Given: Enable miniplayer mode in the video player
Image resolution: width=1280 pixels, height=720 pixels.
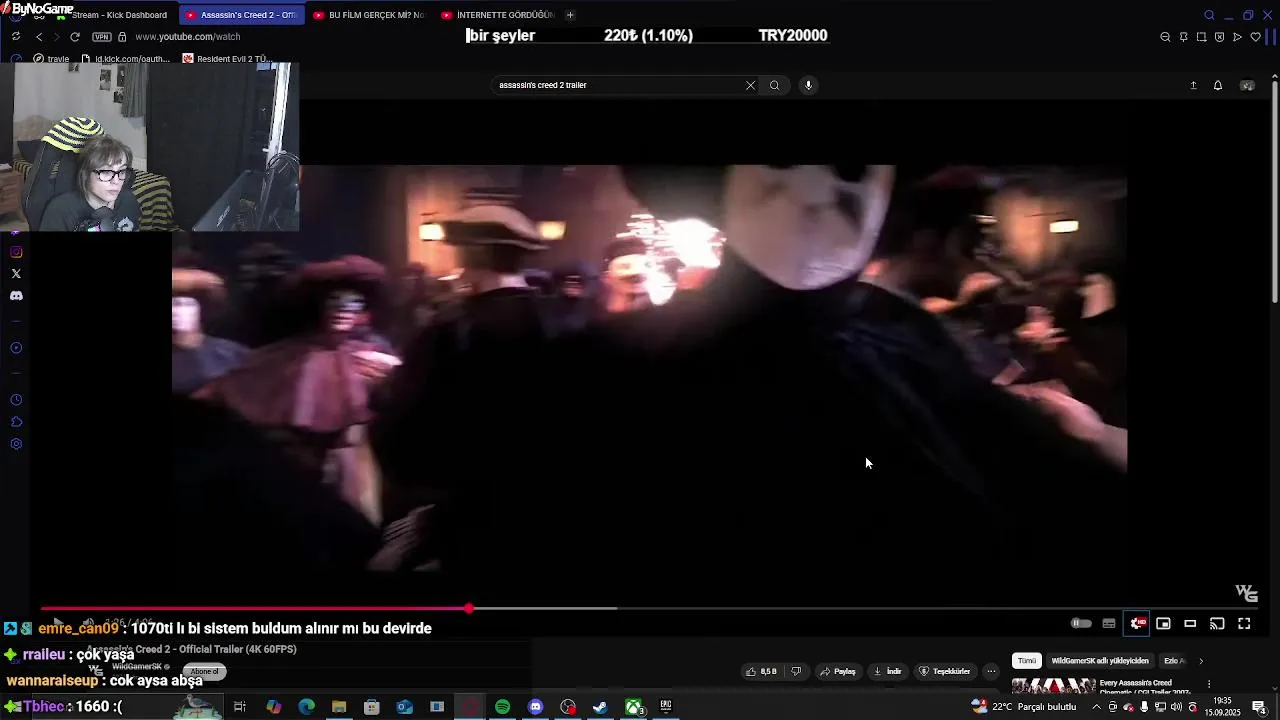Looking at the screenshot, I should click(x=1163, y=624).
